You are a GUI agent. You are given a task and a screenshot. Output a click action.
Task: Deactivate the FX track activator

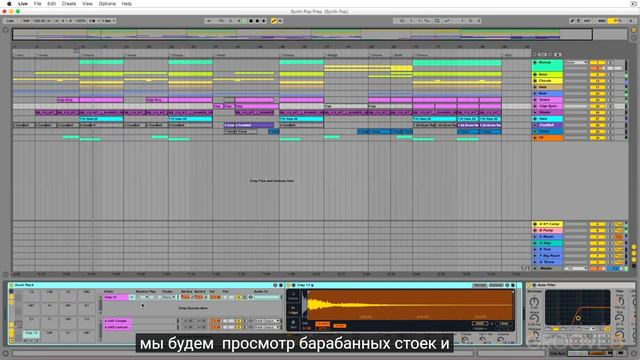point(597,138)
